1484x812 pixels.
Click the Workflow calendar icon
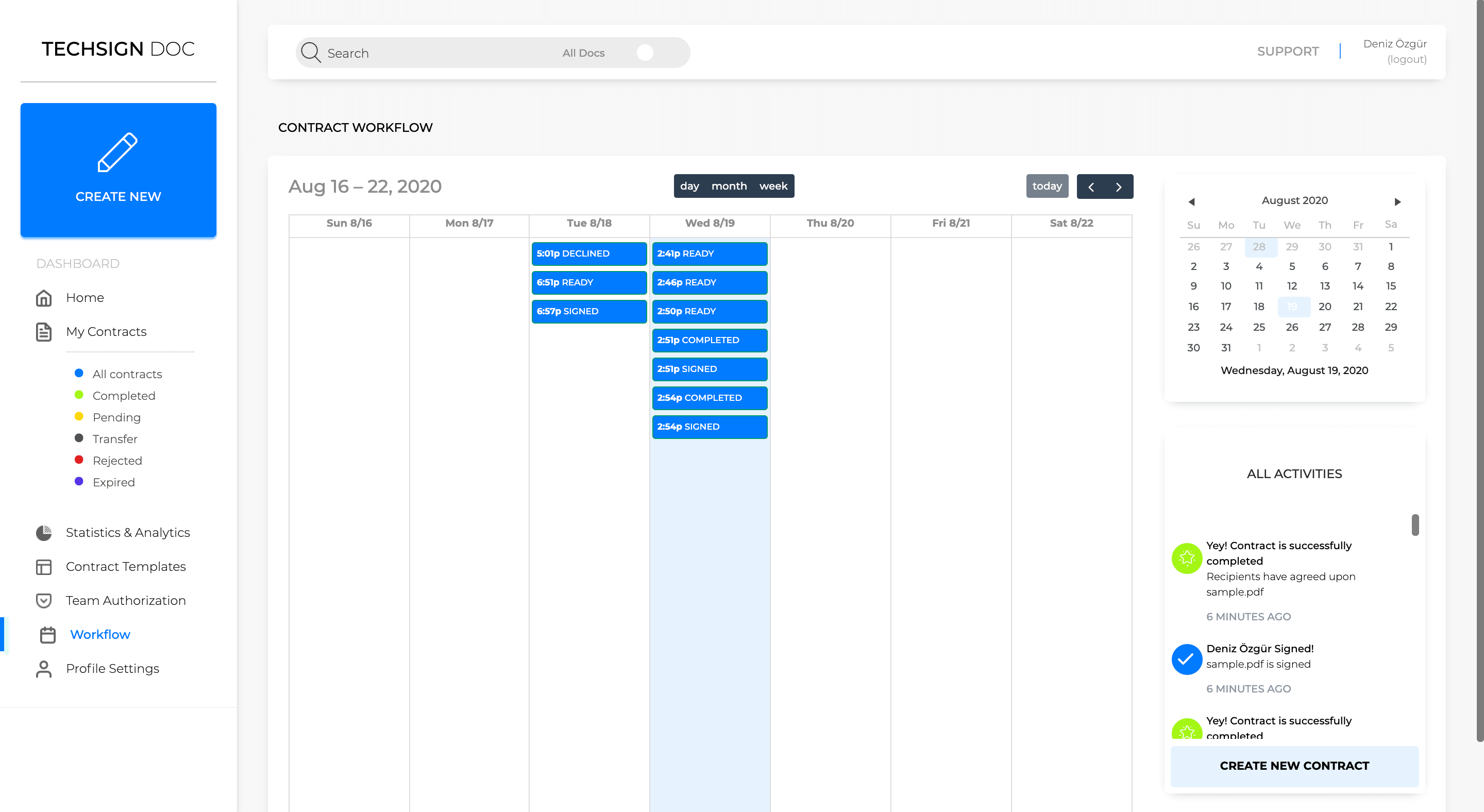[x=48, y=635]
